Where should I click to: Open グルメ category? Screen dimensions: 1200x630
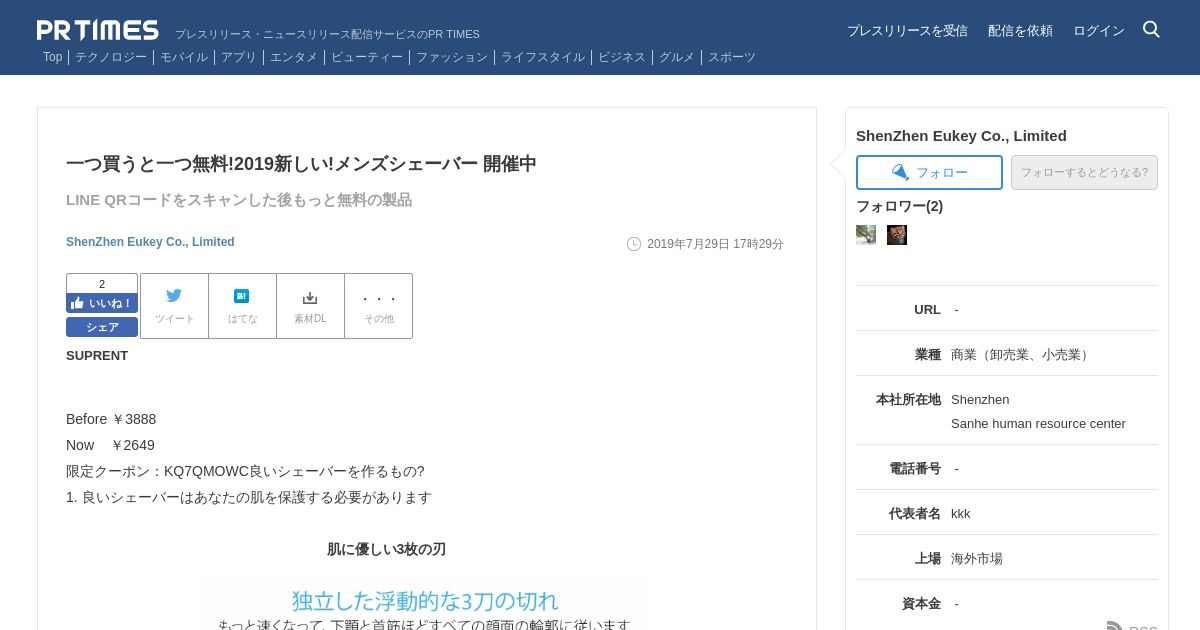[677, 57]
